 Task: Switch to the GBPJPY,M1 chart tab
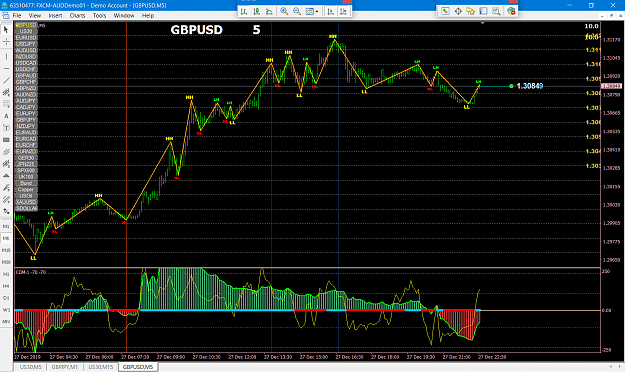(x=65, y=367)
